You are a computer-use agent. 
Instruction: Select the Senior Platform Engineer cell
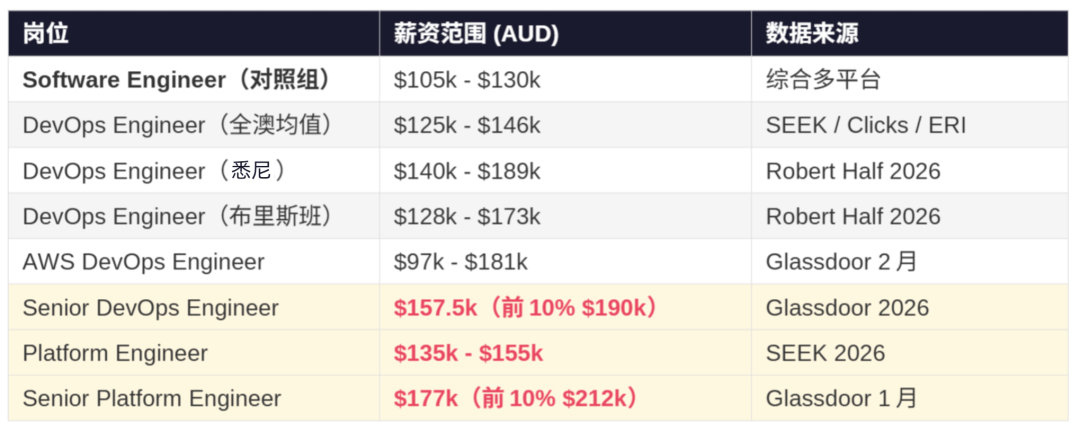coord(152,398)
